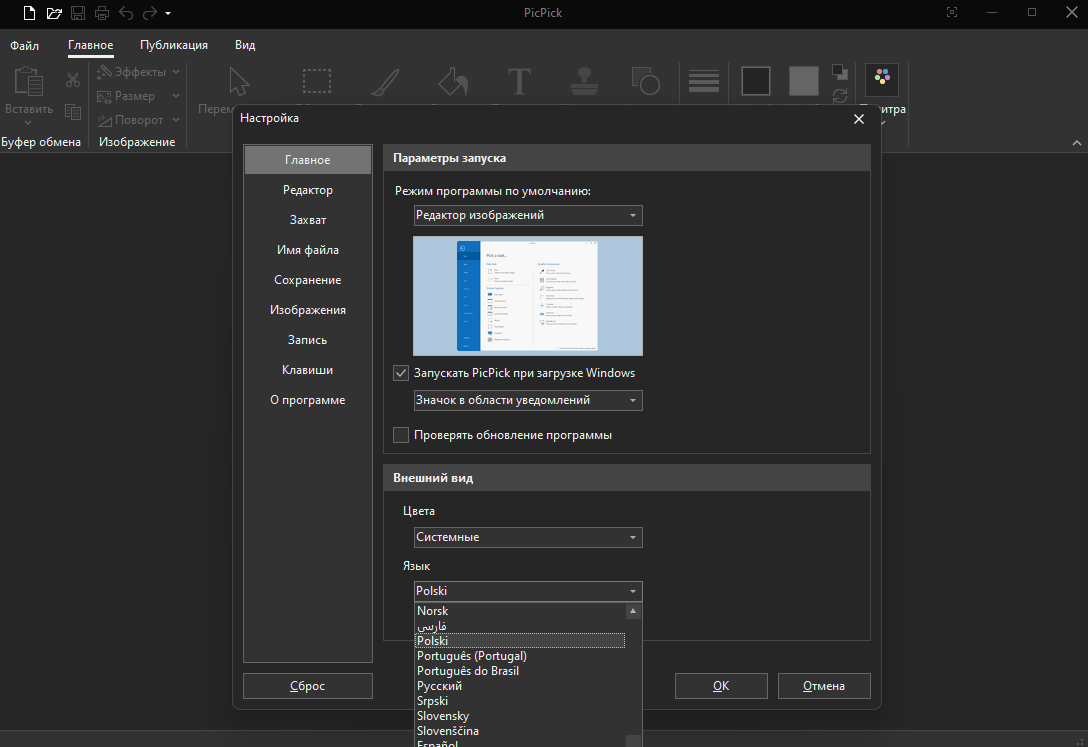Click the default colors small squares icon

(x=840, y=71)
